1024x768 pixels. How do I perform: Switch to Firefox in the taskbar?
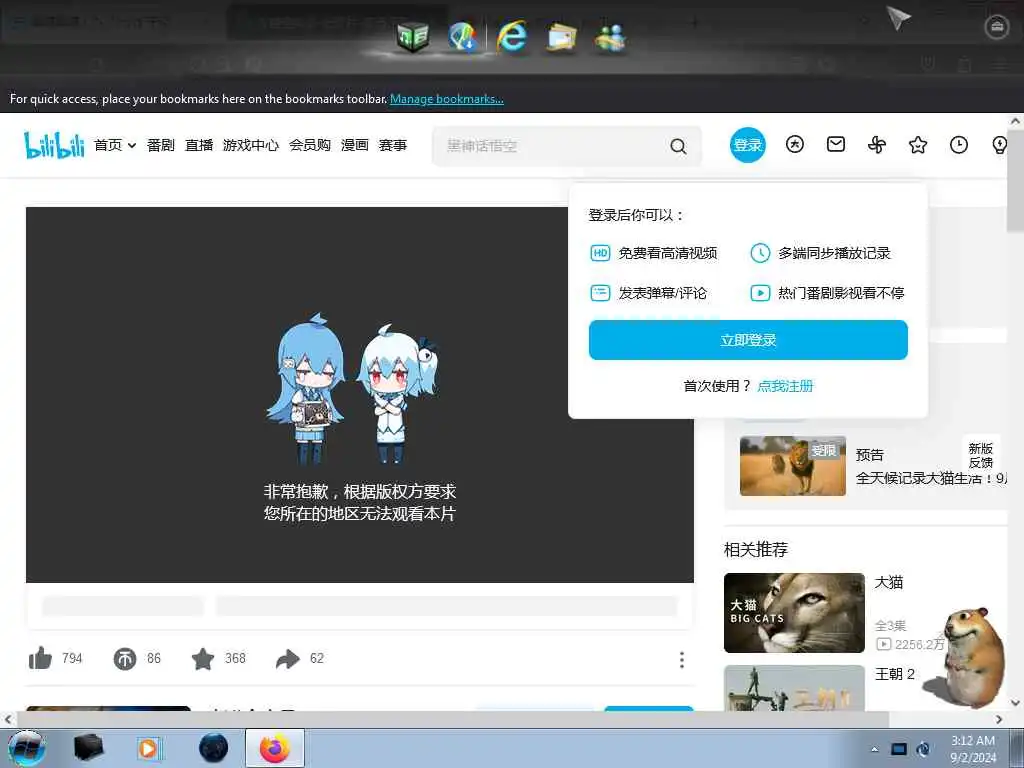pyautogui.click(x=275, y=748)
